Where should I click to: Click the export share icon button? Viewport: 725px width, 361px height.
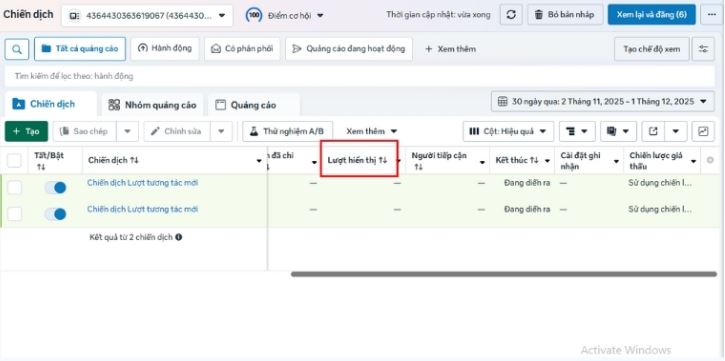(x=653, y=131)
